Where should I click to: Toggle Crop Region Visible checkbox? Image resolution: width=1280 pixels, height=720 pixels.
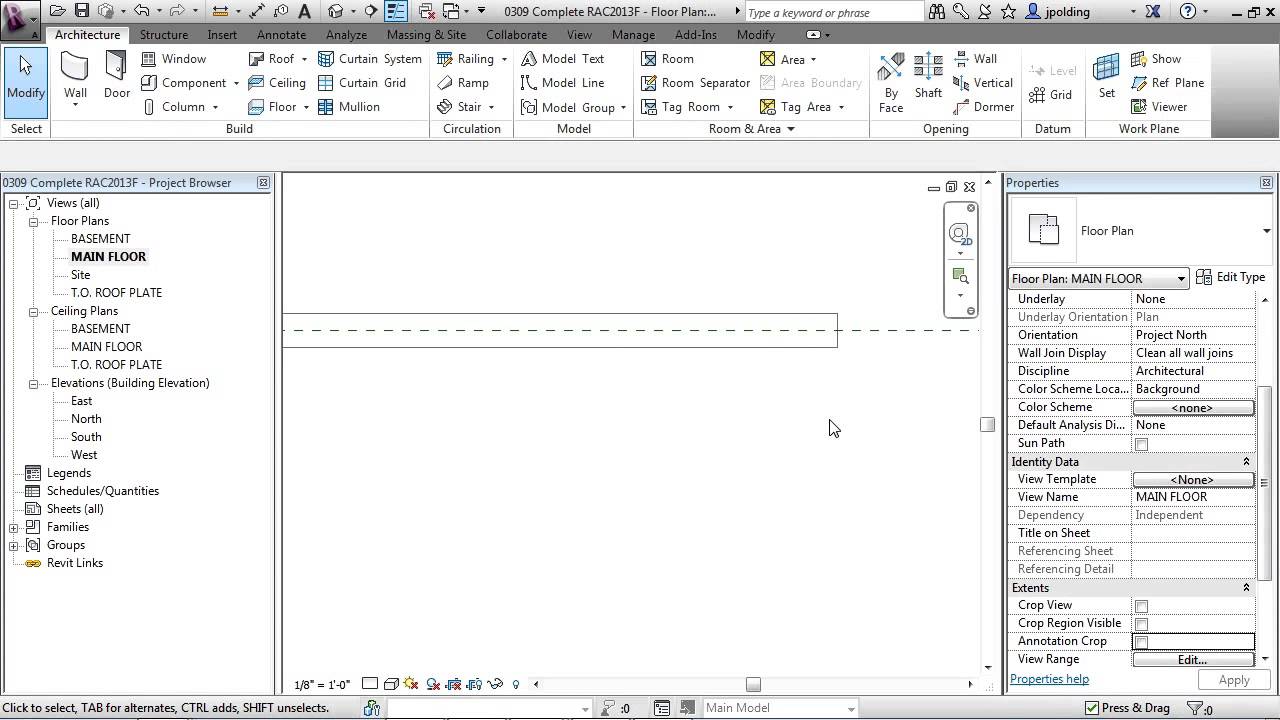tap(1141, 624)
